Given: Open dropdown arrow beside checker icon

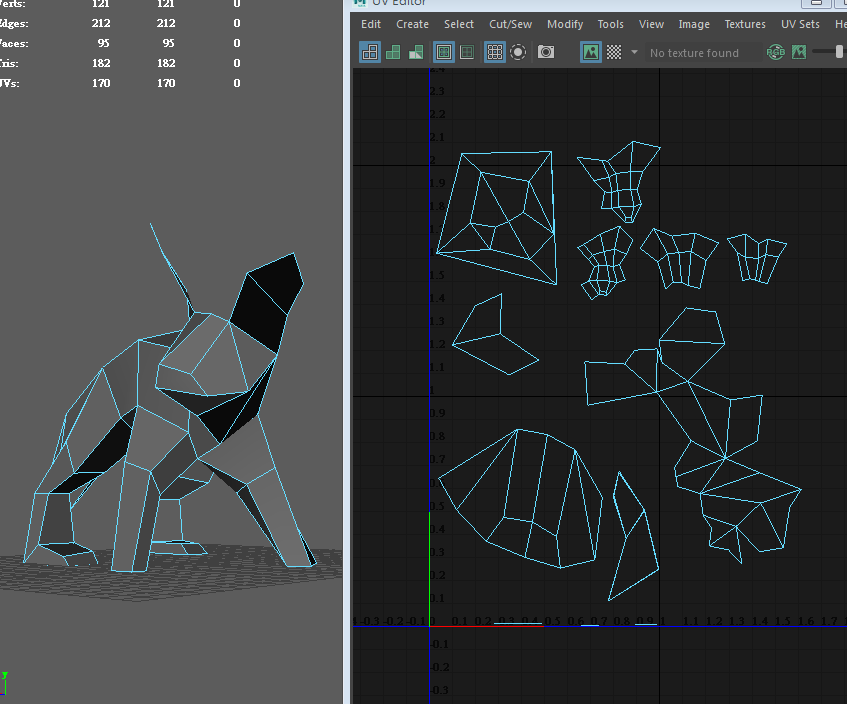Looking at the screenshot, I should pos(634,52).
